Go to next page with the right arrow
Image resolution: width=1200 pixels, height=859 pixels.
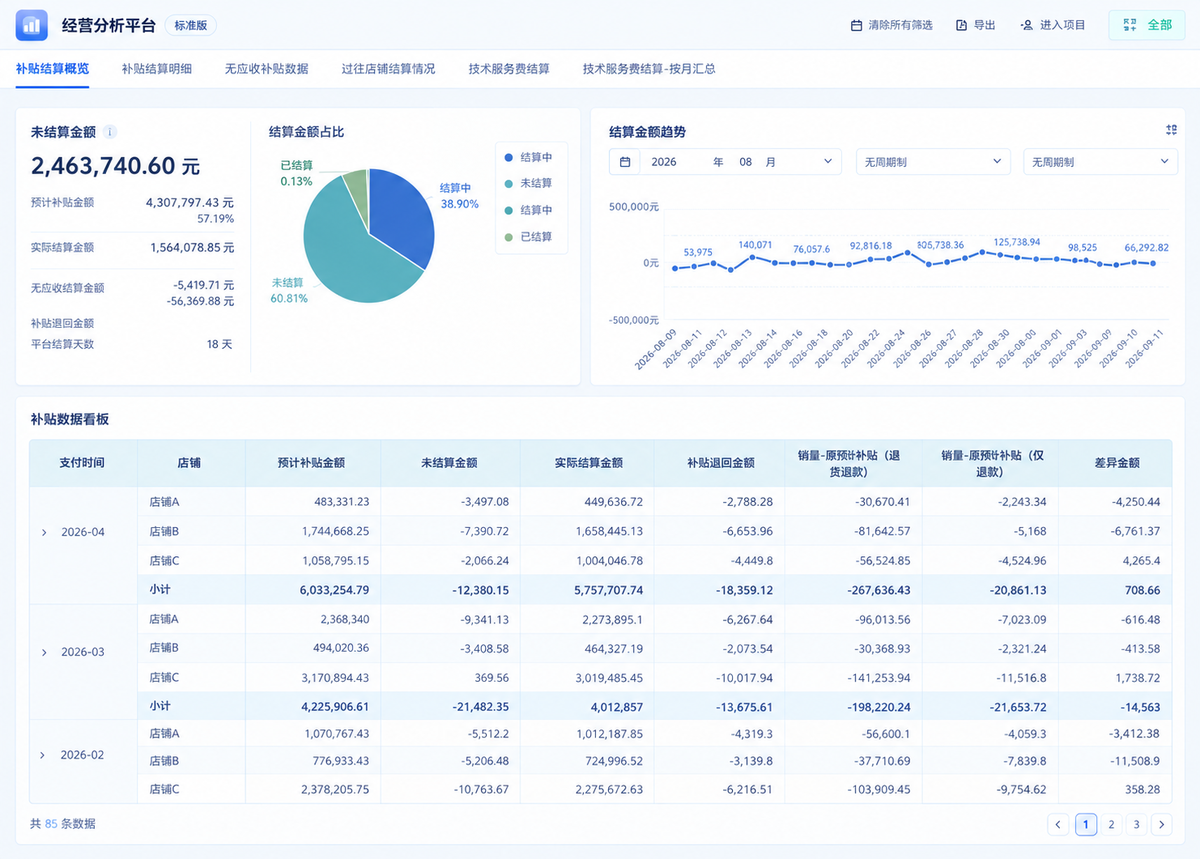(x=1161, y=825)
